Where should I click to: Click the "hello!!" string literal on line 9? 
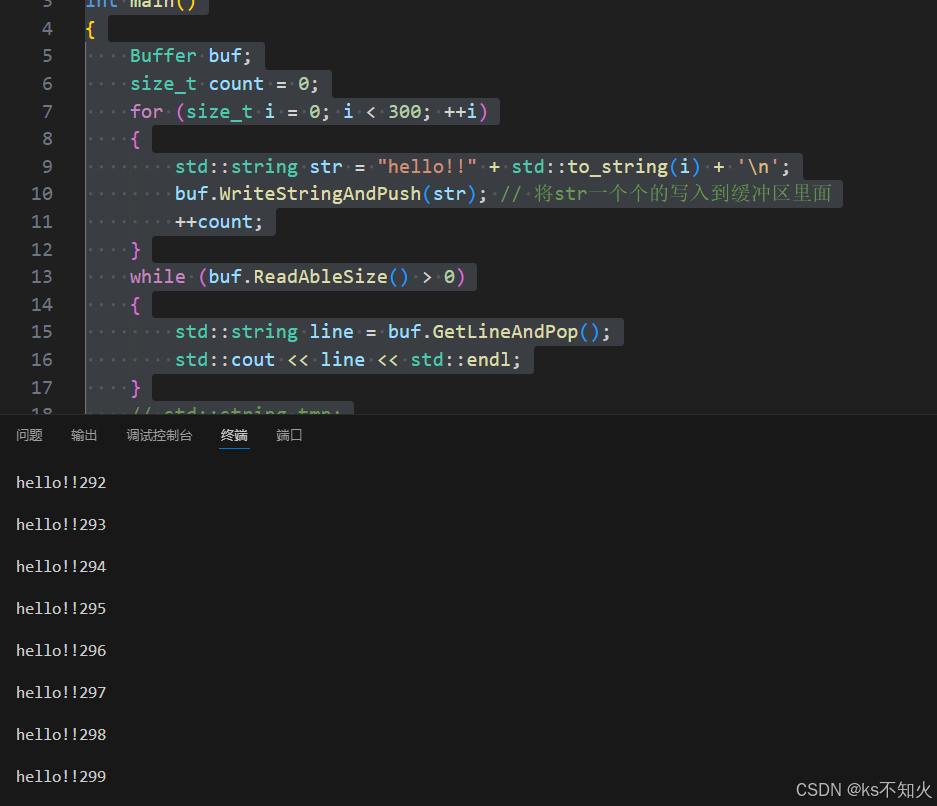click(427, 167)
